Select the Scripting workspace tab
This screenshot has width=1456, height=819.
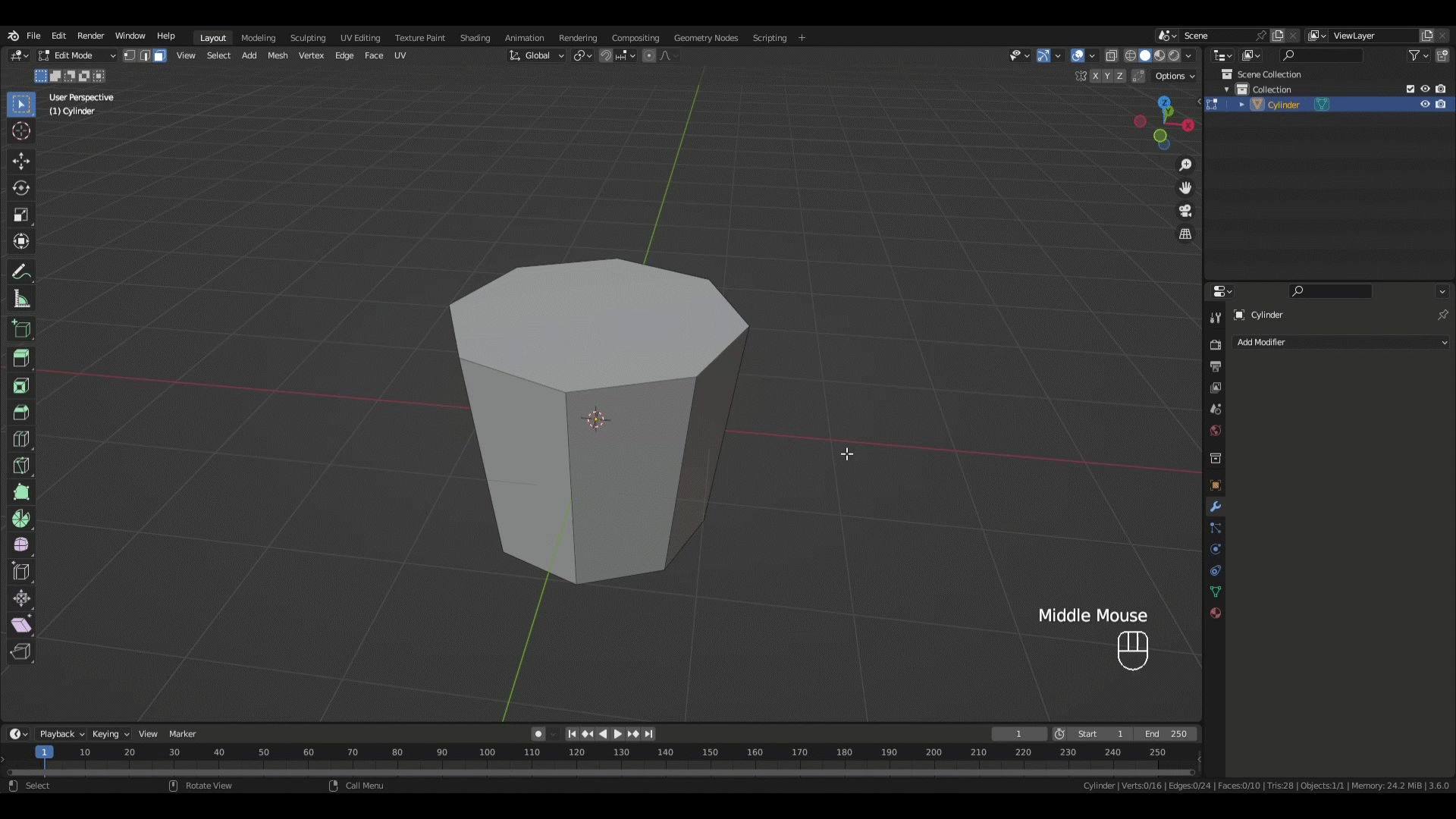[x=769, y=37]
